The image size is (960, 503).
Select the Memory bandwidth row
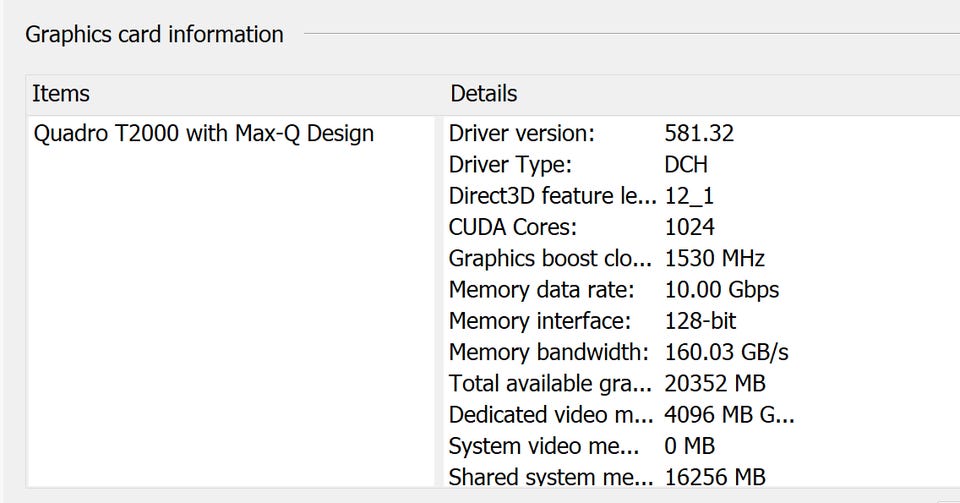[549, 353]
